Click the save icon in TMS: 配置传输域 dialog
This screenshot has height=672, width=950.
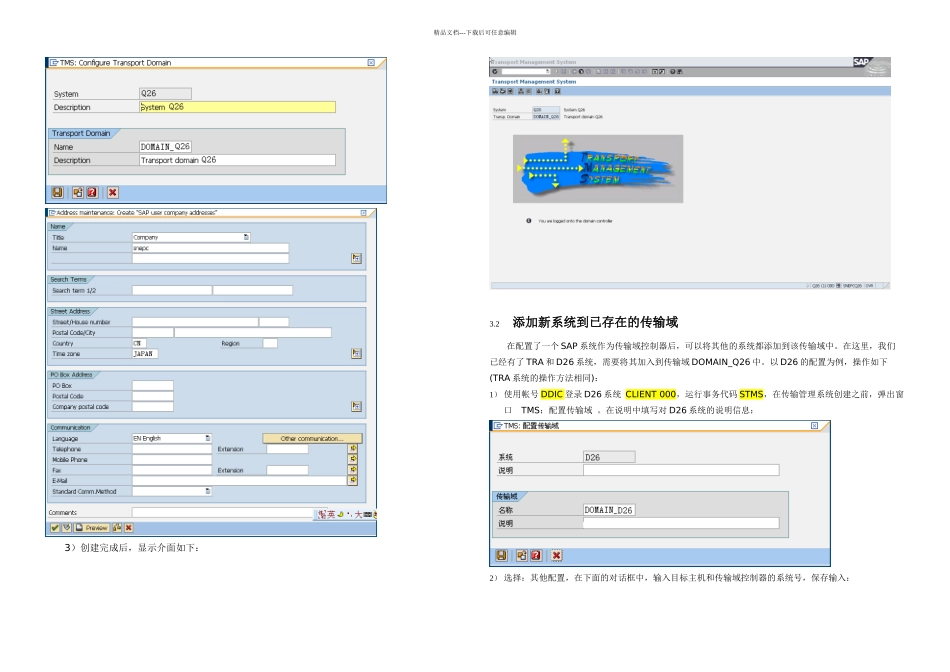coord(501,555)
